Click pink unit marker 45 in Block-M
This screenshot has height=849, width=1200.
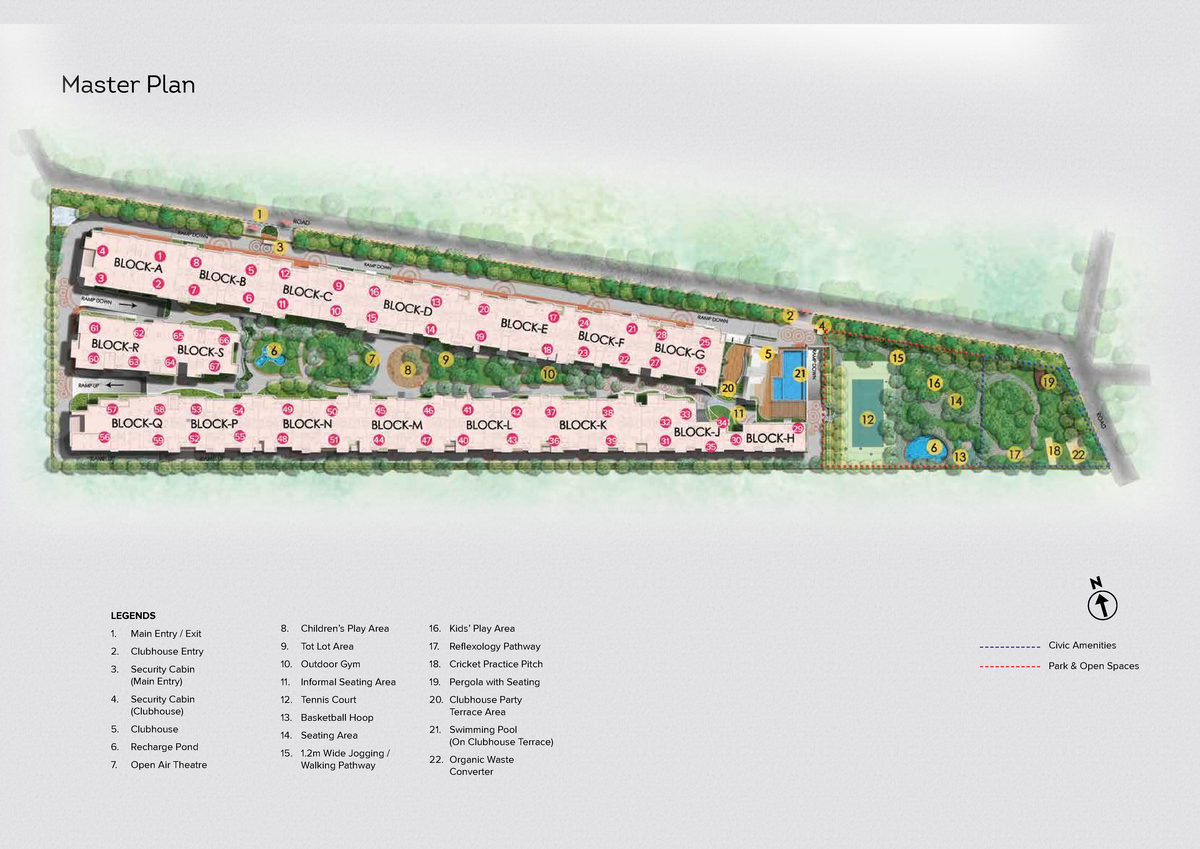tap(381, 410)
